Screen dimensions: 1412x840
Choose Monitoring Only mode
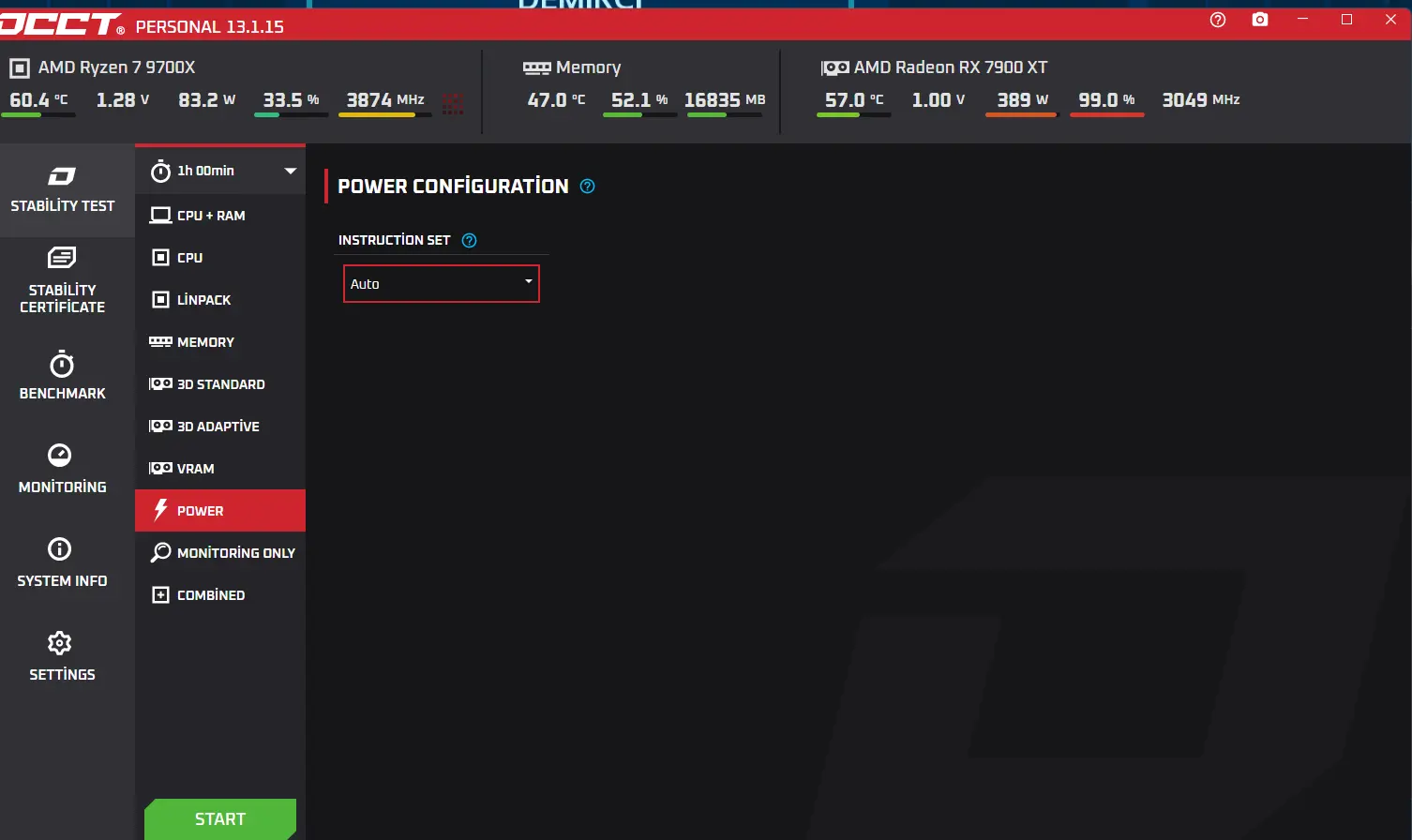click(220, 553)
